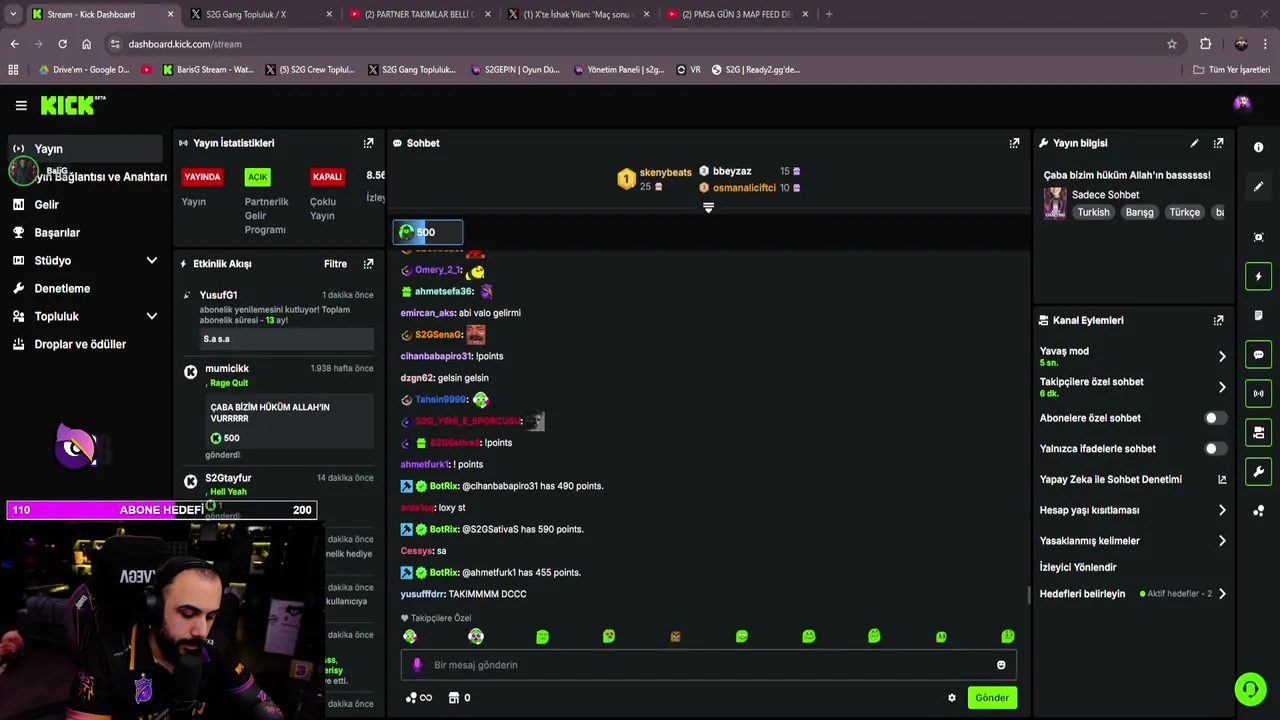Image resolution: width=1280 pixels, height=720 pixels.
Task: Open the emoji picker in message box
Action: (x=1001, y=665)
